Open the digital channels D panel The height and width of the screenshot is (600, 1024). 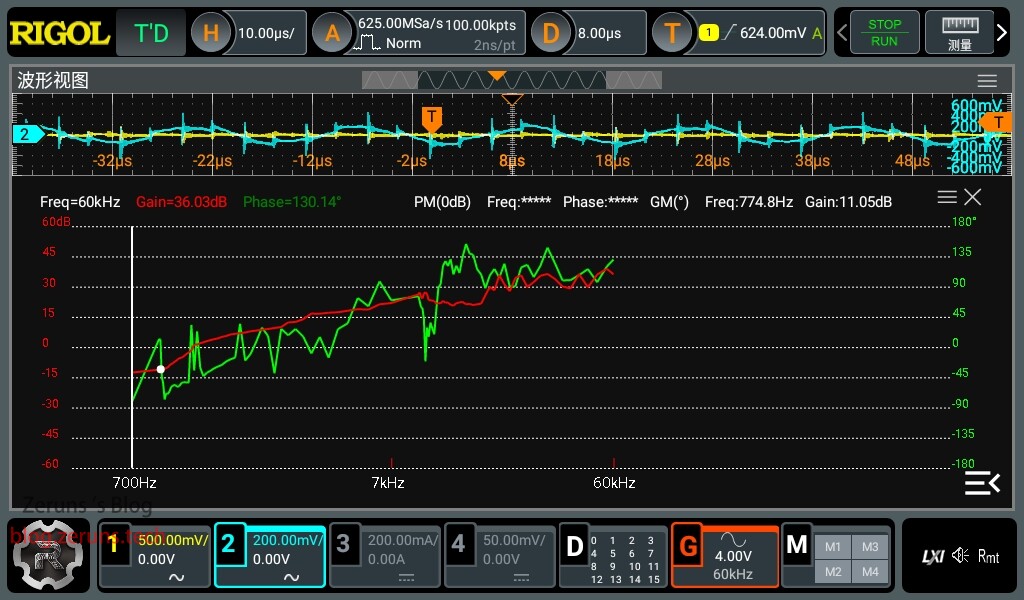[574, 547]
